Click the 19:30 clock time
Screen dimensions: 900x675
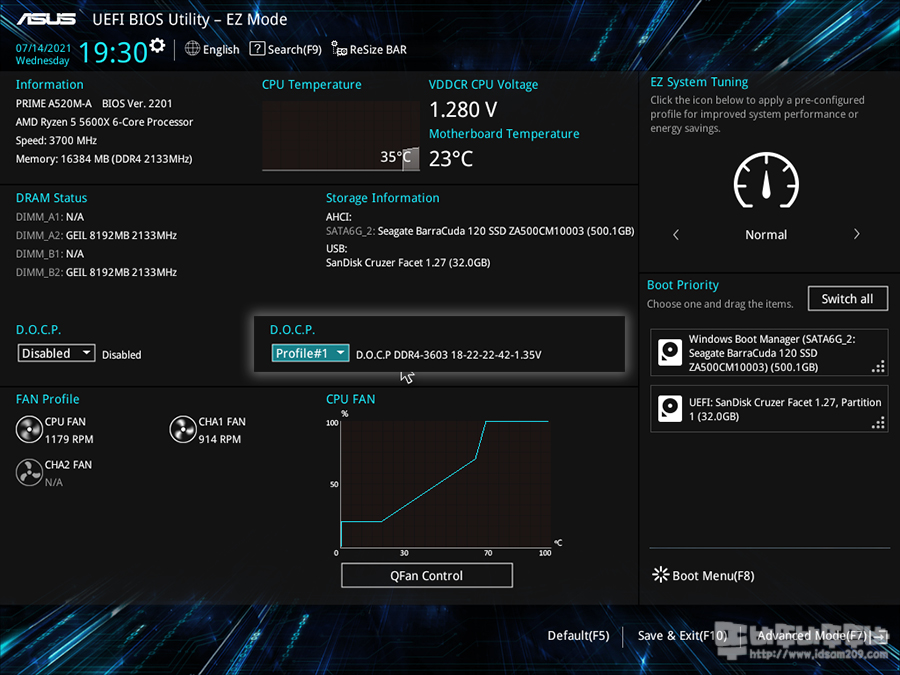pos(114,52)
